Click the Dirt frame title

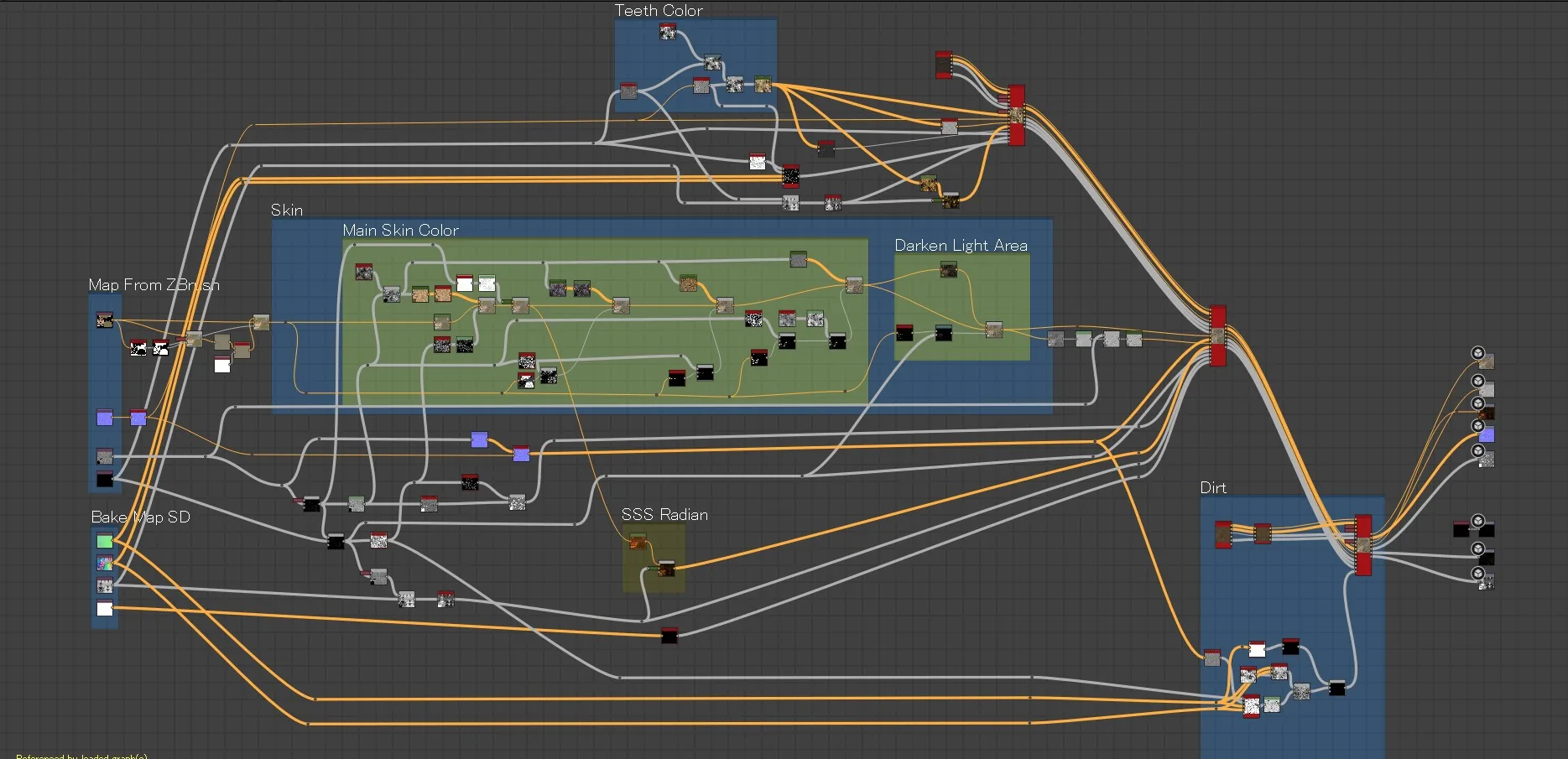pos(1213,488)
